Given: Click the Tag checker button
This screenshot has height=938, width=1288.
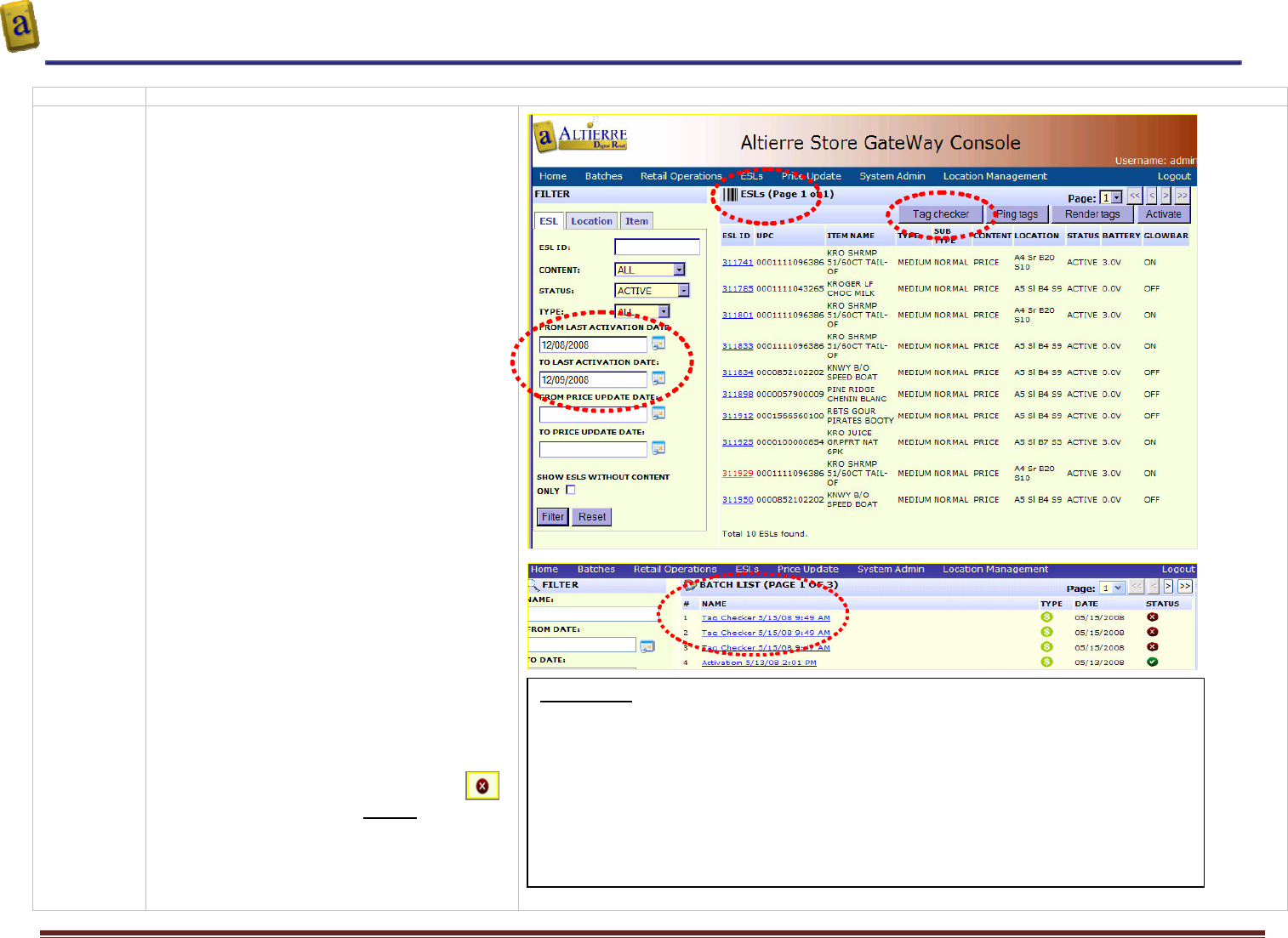Looking at the screenshot, I should click(x=941, y=214).
